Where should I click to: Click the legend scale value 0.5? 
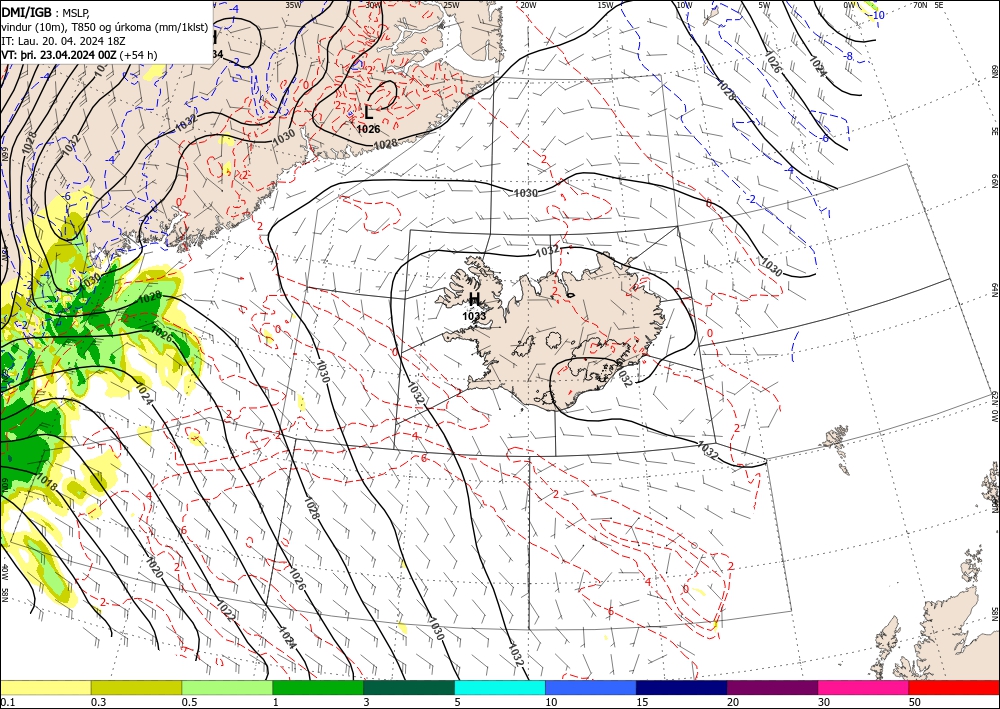[x=189, y=702]
